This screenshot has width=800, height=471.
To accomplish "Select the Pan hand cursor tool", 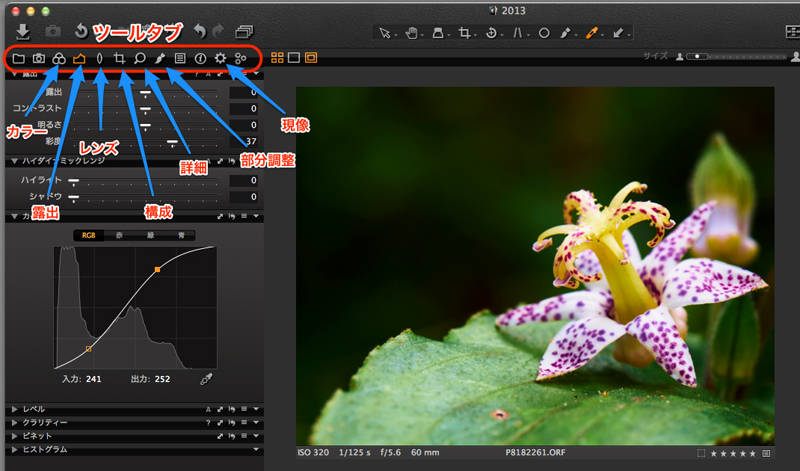I will pyautogui.click(x=413, y=32).
